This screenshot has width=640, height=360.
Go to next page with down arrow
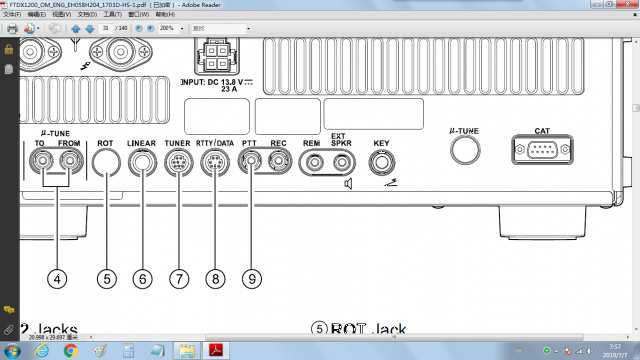(x=90, y=29)
